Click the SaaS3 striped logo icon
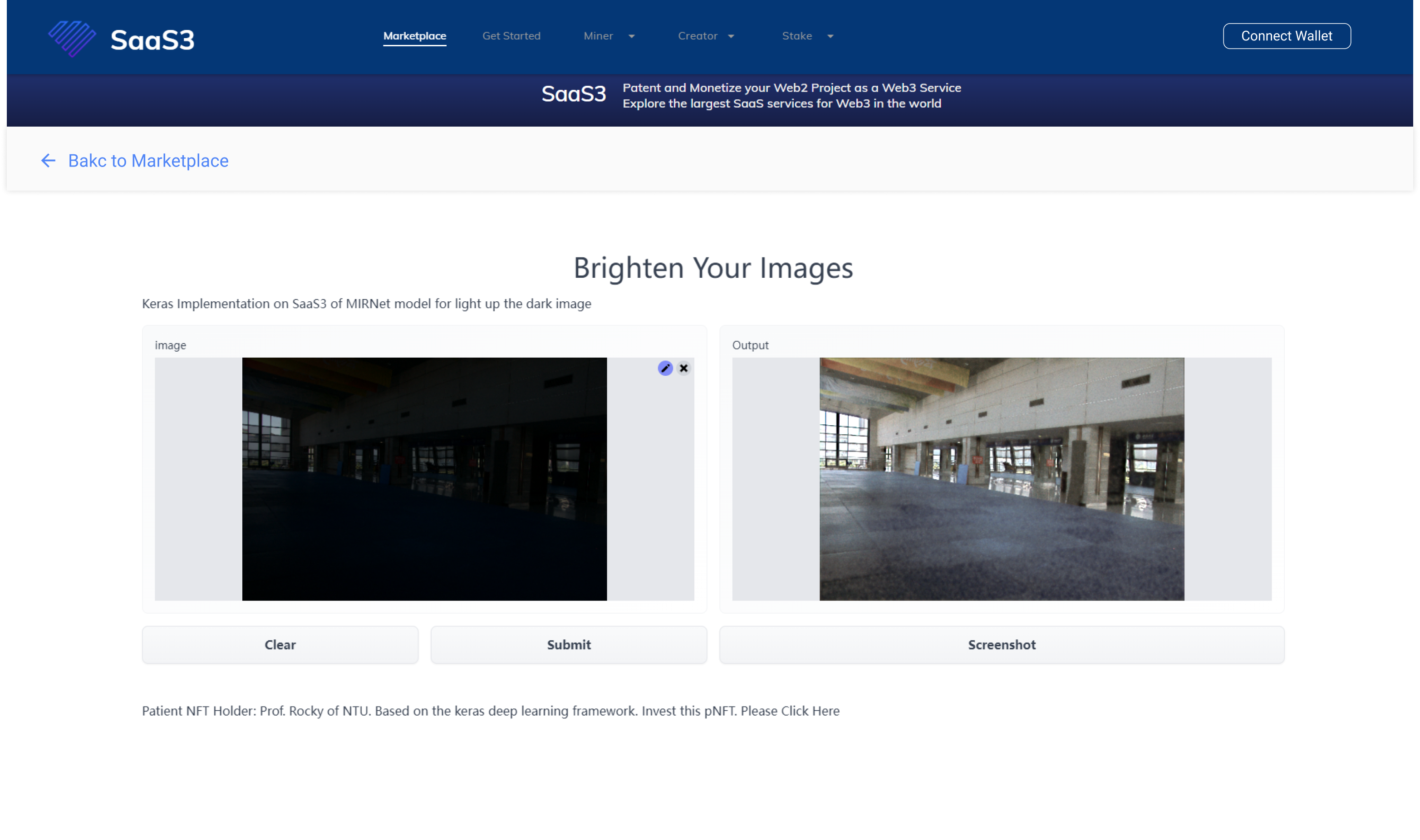 coord(72,39)
